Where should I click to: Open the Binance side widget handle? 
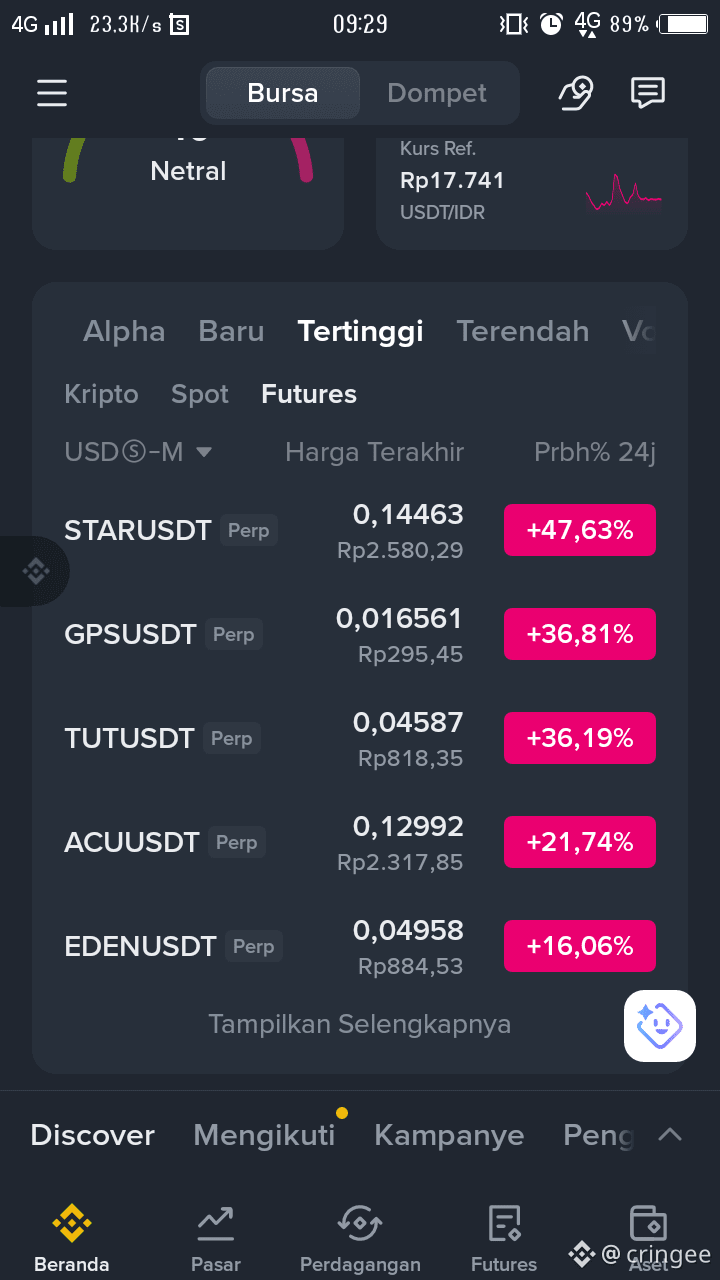34,571
